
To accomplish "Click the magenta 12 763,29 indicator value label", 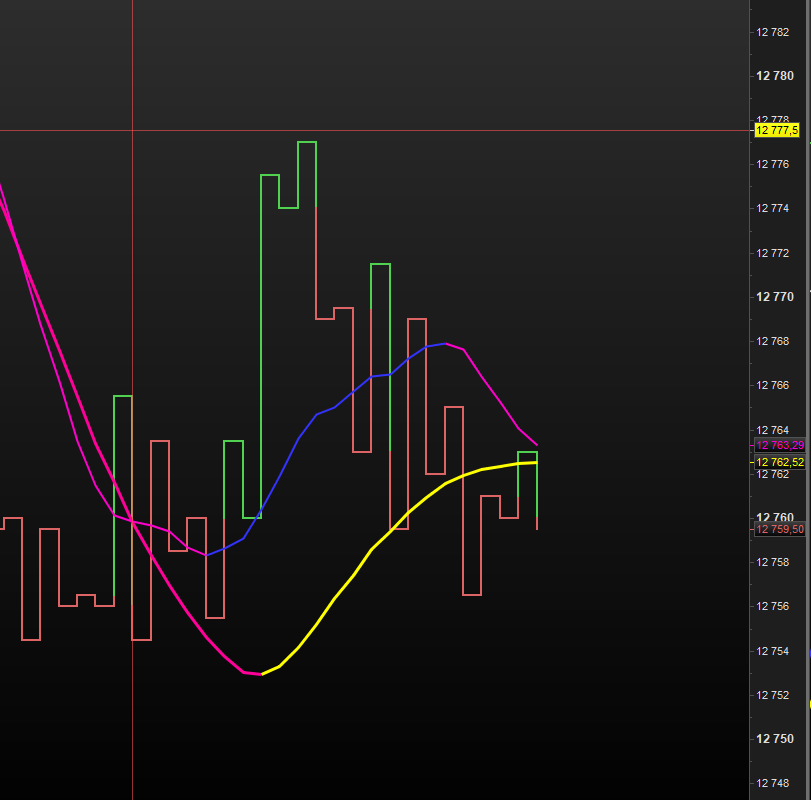I will click(x=780, y=445).
